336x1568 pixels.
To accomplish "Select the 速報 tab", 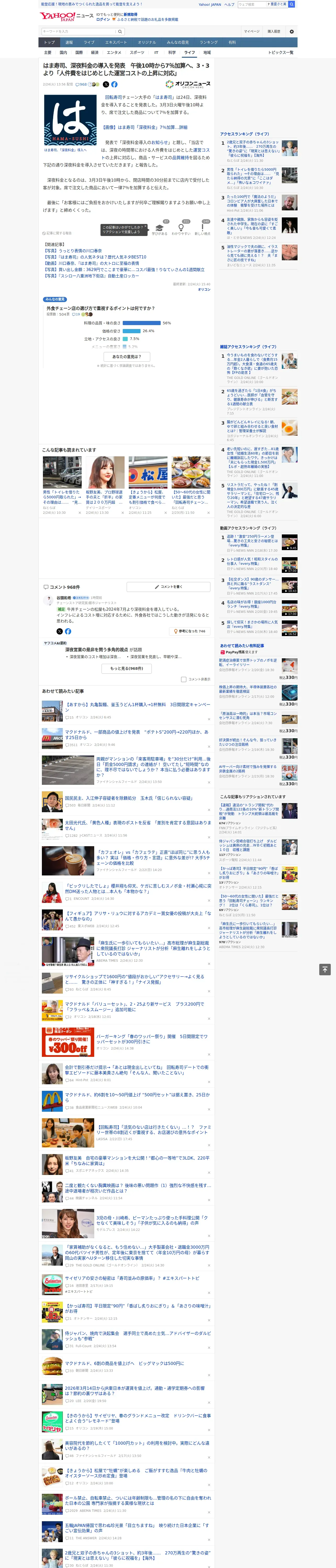I will point(69,43).
